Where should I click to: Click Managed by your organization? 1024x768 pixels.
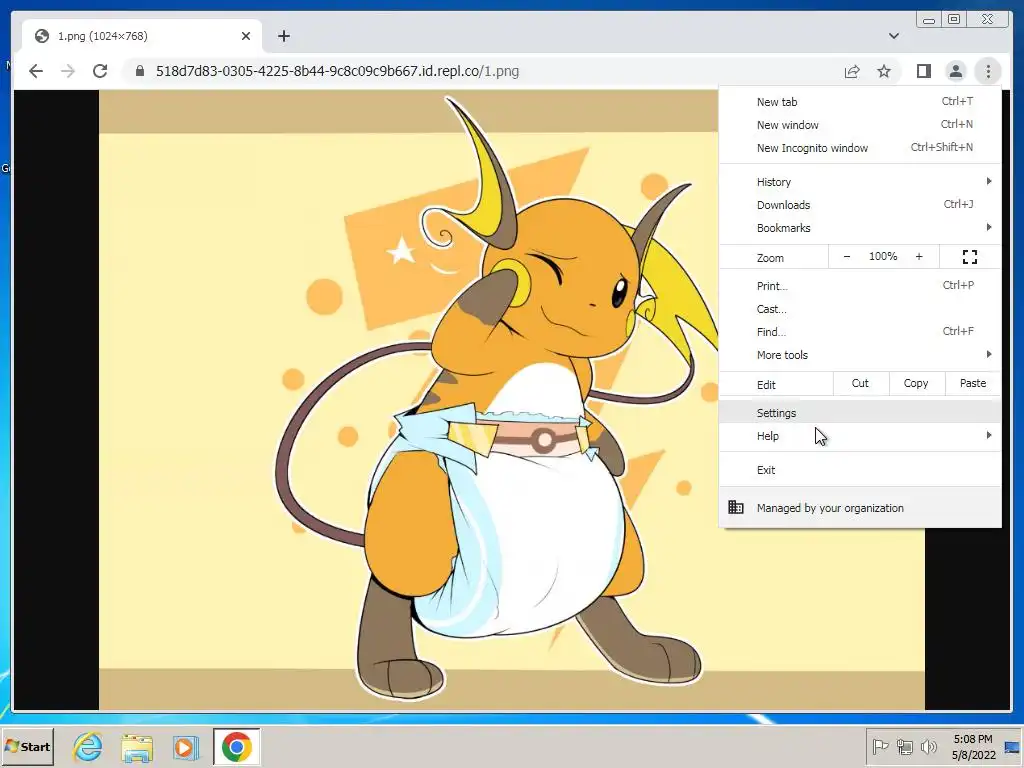coord(860,507)
